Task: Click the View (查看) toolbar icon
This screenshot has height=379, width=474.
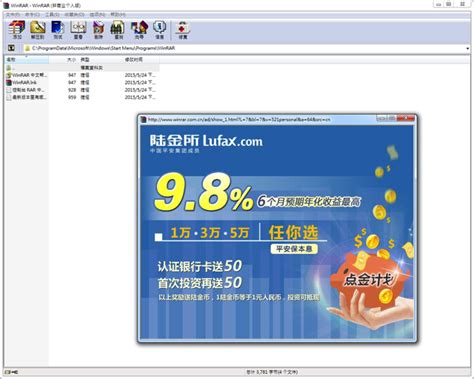Action: 78,30
